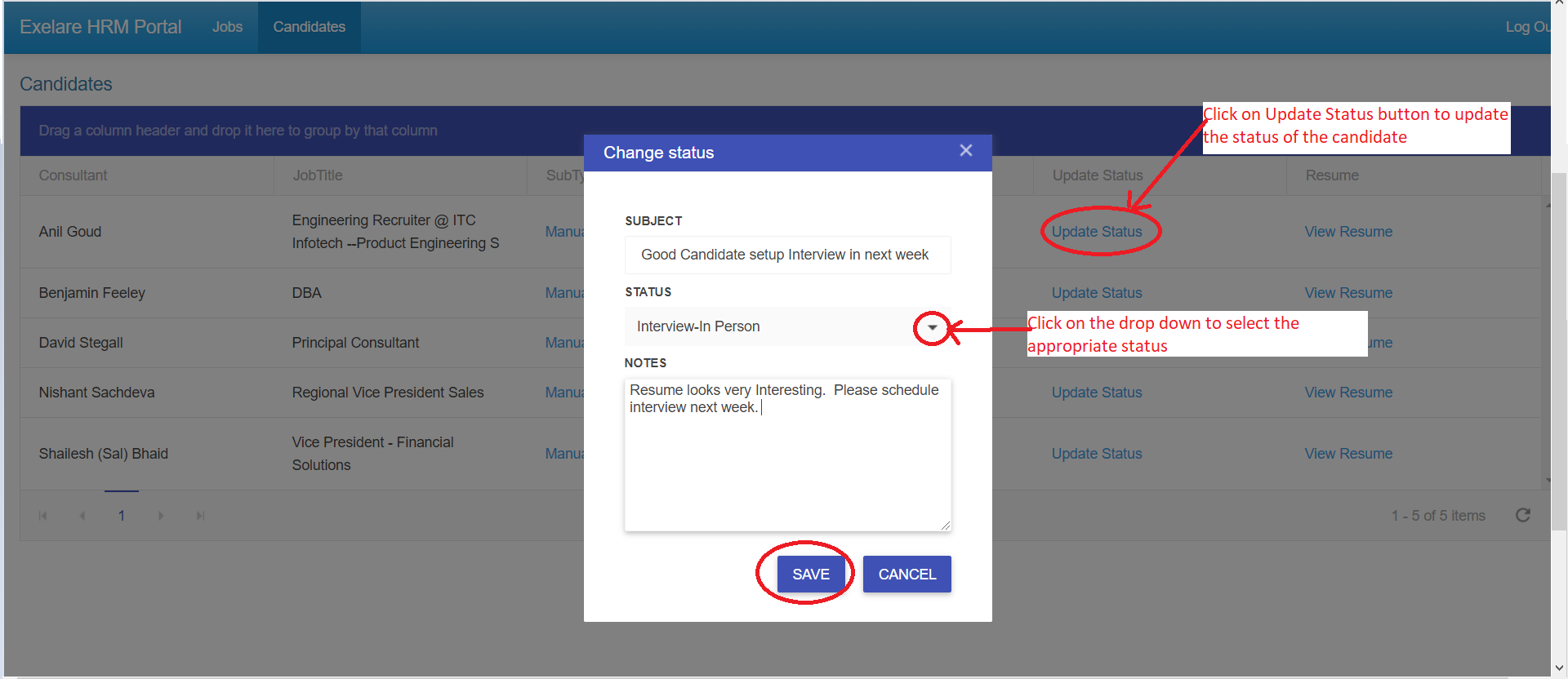Click the SAVE button
This screenshot has height=679, width=1568.
[x=811, y=575]
